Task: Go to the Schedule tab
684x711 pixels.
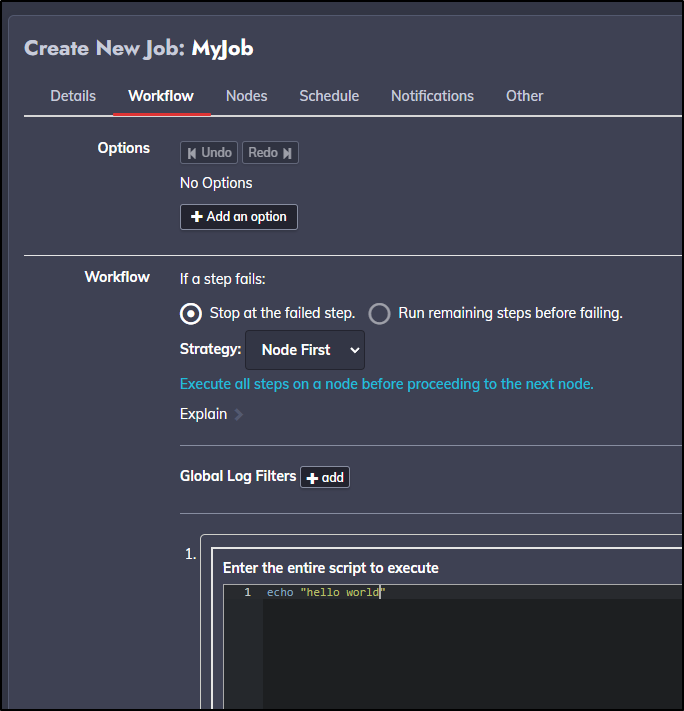Action: (x=329, y=96)
